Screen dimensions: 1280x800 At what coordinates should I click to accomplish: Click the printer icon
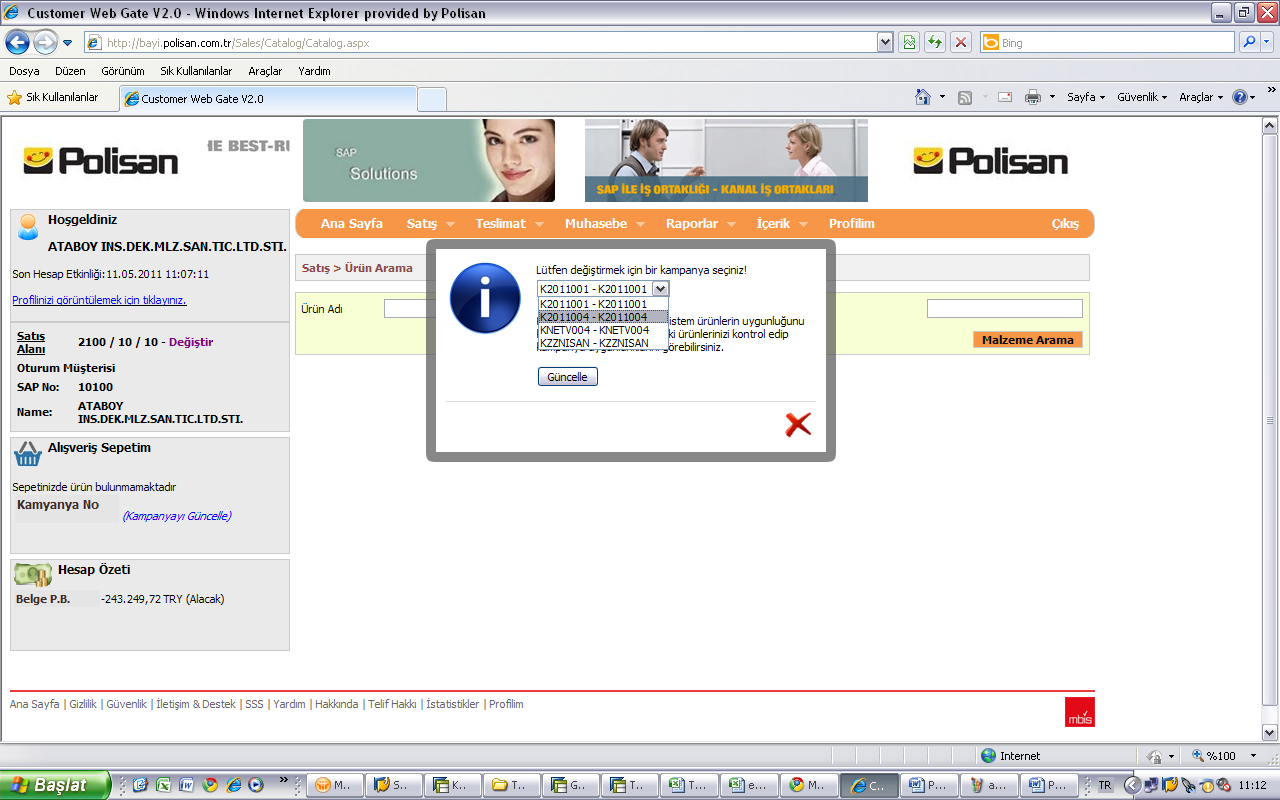tap(1033, 97)
